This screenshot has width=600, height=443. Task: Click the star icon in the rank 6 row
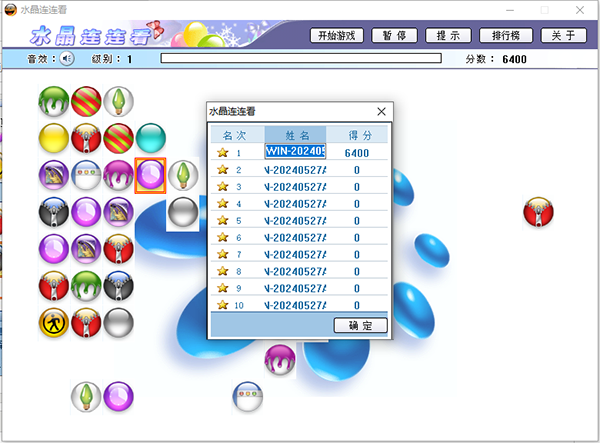(x=223, y=238)
